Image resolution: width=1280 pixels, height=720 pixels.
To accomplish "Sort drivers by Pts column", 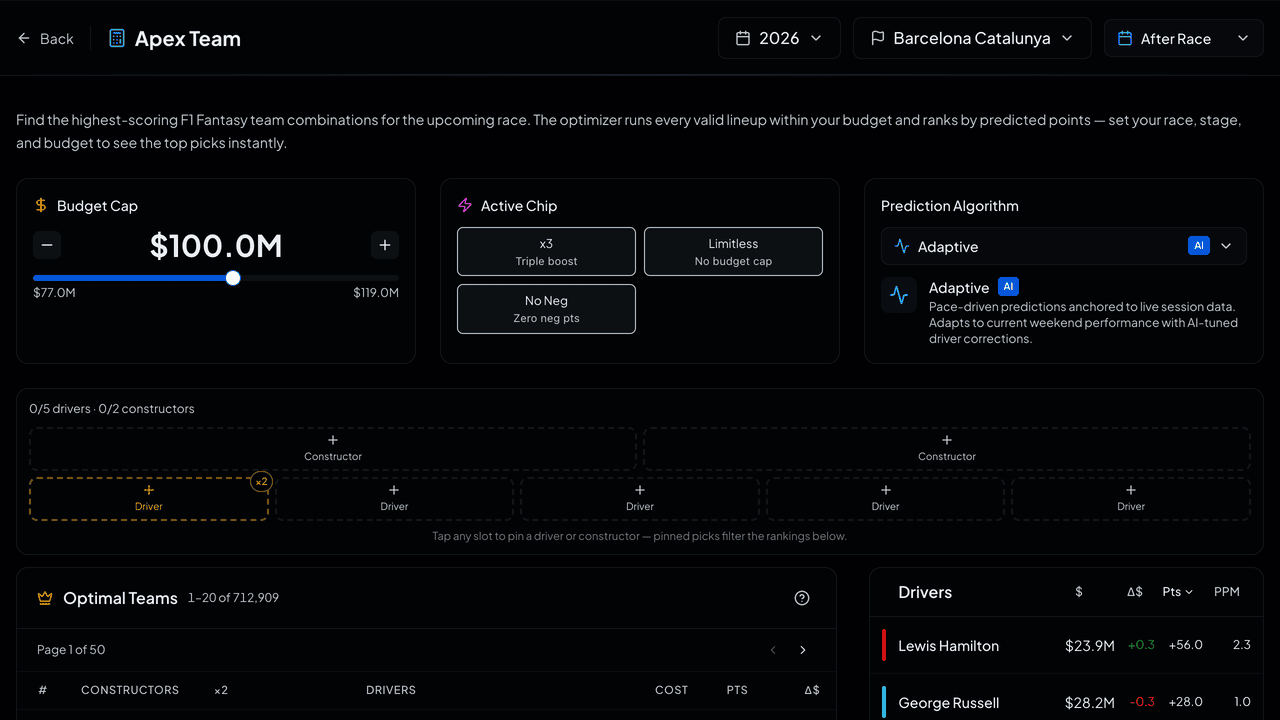I will [1177, 592].
